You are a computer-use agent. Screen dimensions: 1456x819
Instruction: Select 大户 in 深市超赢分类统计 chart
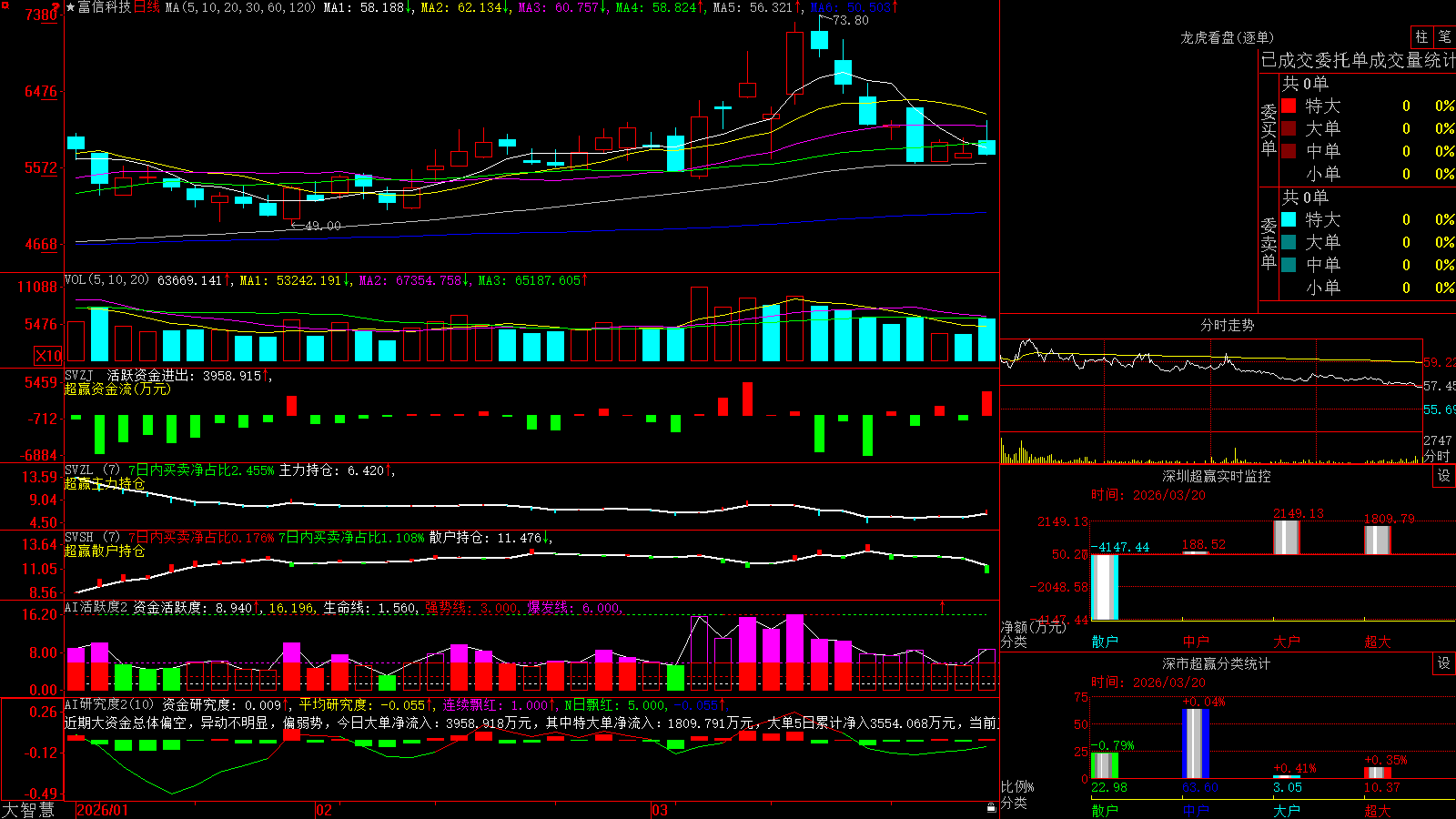point(1287,811)
